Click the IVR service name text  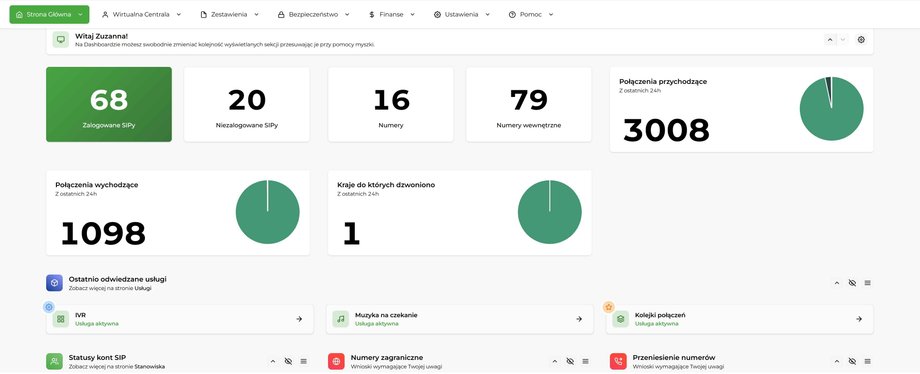click(80, 315)
